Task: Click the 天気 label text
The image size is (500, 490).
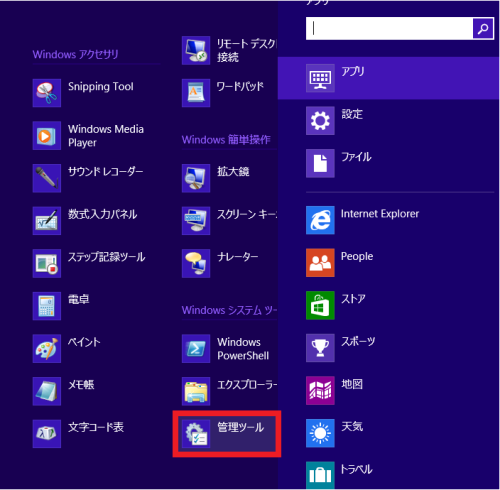Action: click(x=352, y=426)
